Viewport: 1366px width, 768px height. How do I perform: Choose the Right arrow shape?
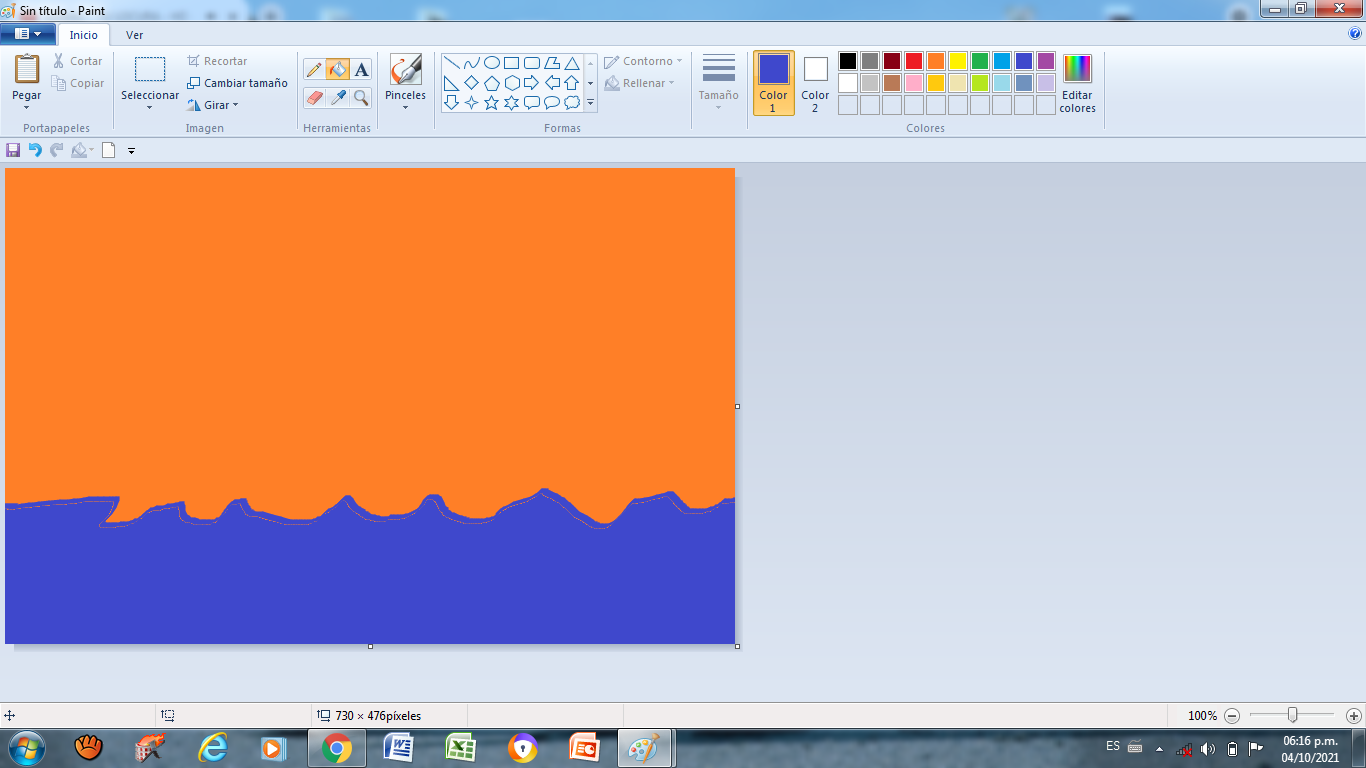(532, 82)
